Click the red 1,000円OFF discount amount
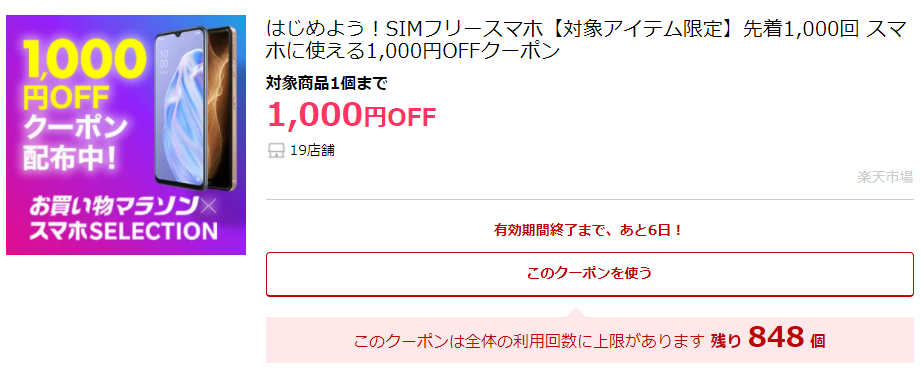 pos(352,114)
